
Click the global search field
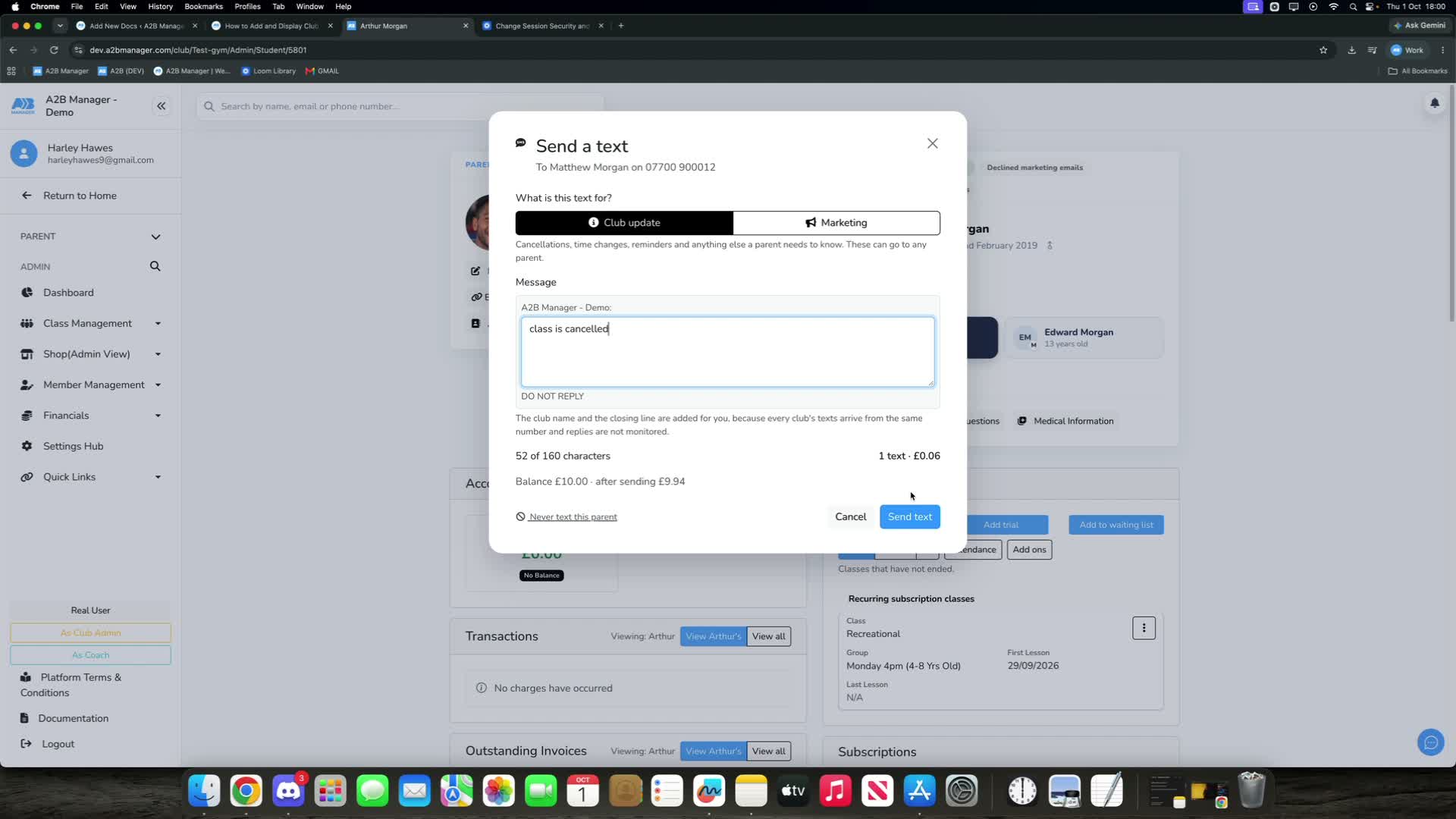(400, 106)
